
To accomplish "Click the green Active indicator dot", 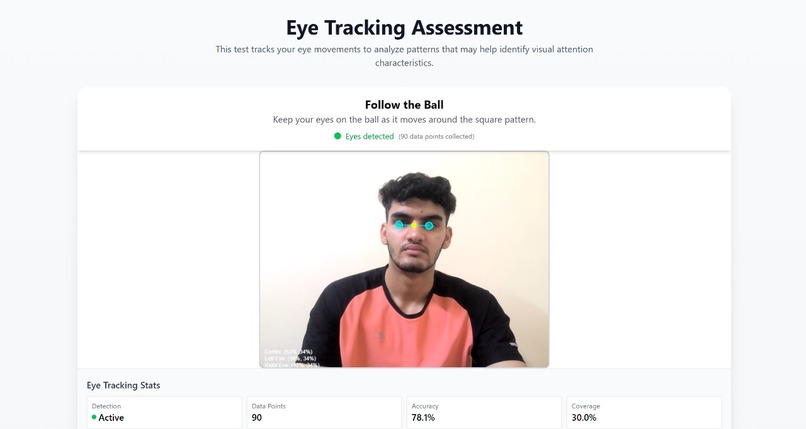I will (x=94, y=417).
